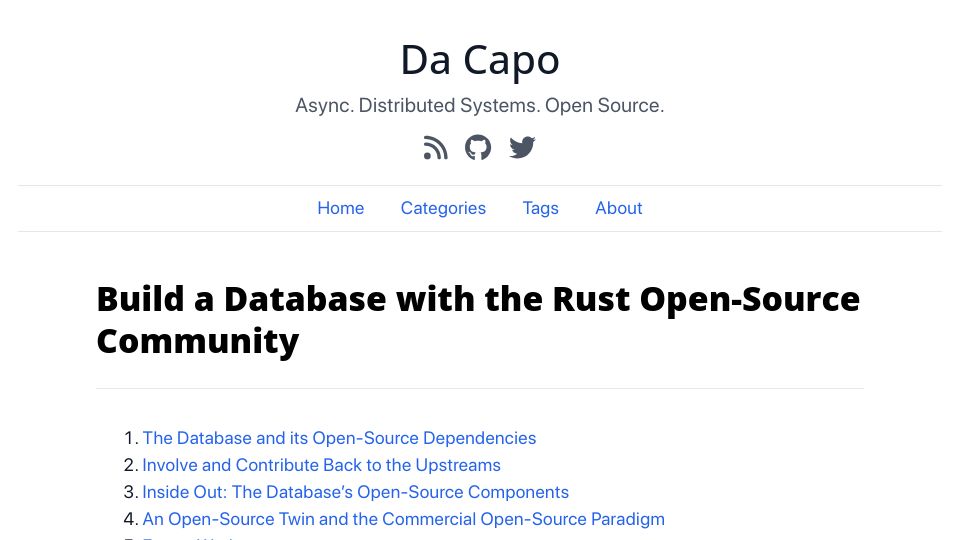The height and width of the screenshot is (540, 960).
Task: Jump to The Database and its Open-Source Dependencies
Action: pos(339,438)
